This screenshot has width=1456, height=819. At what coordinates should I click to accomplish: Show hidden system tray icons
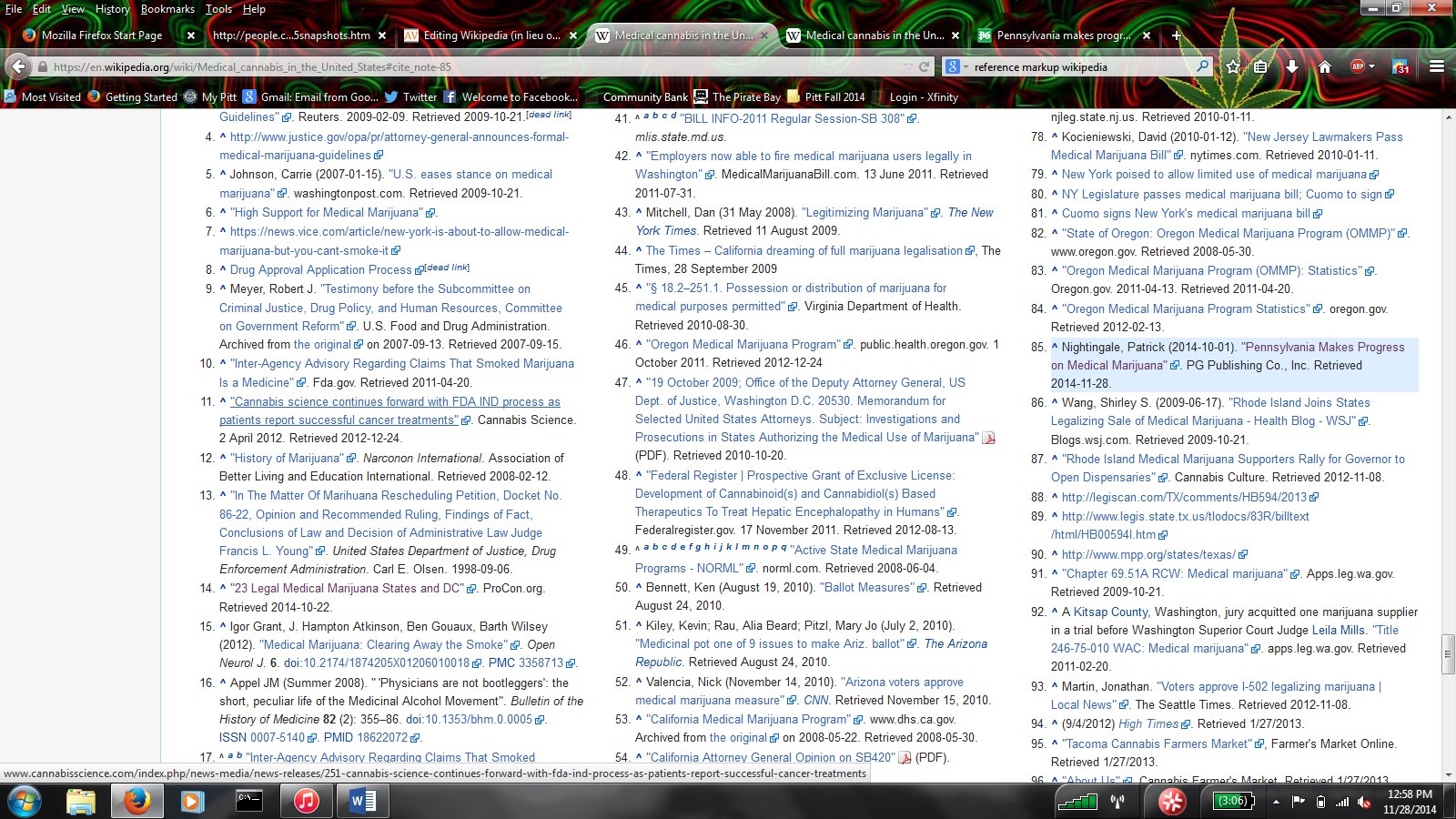tap(1276, 802)
